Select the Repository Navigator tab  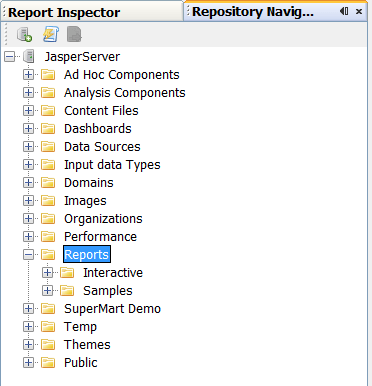(253, 12)
